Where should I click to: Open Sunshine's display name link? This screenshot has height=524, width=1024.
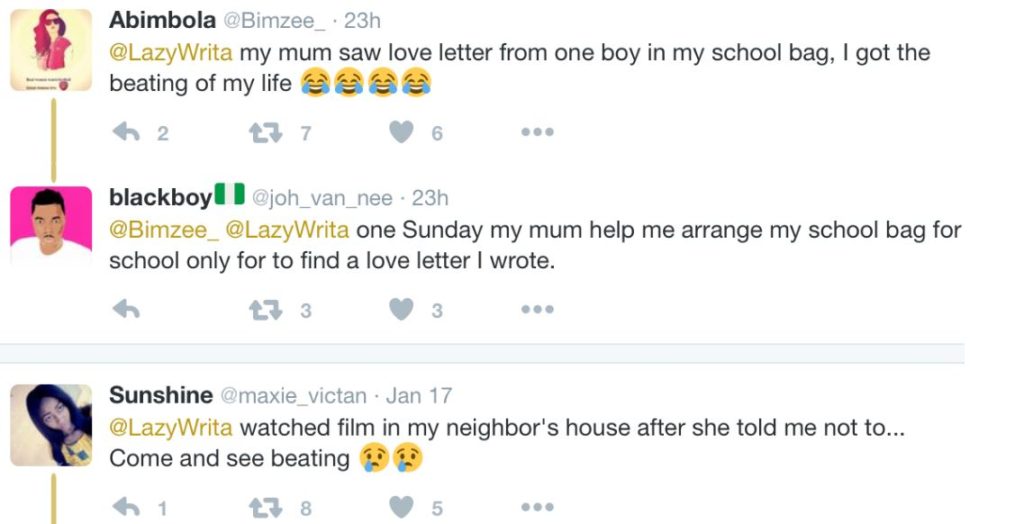pyautogui.click(x=160, y=396)
